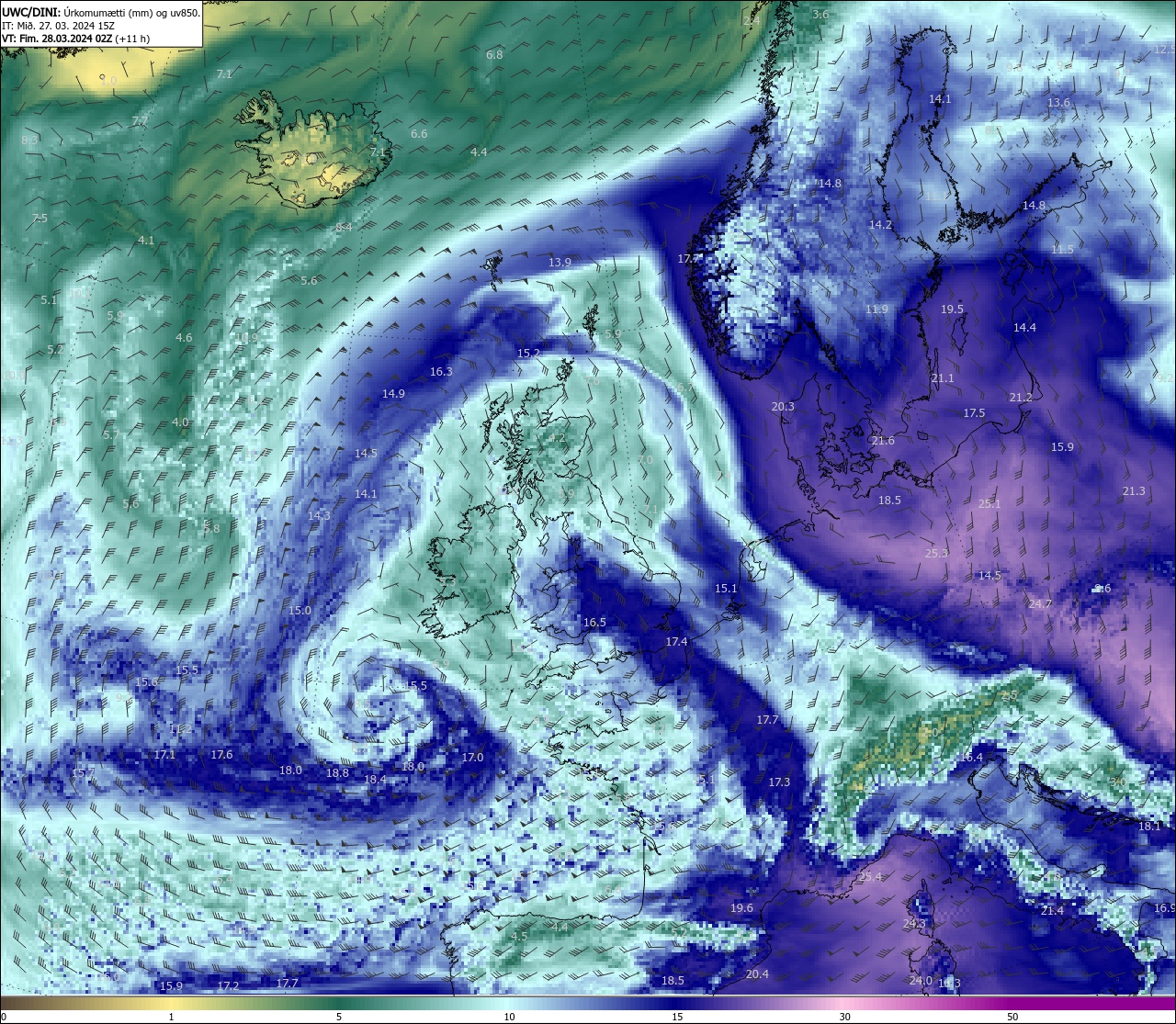Click the 16.3 value label
This screenshot has width=1176, height=1024.
click(x=441, y=371)
